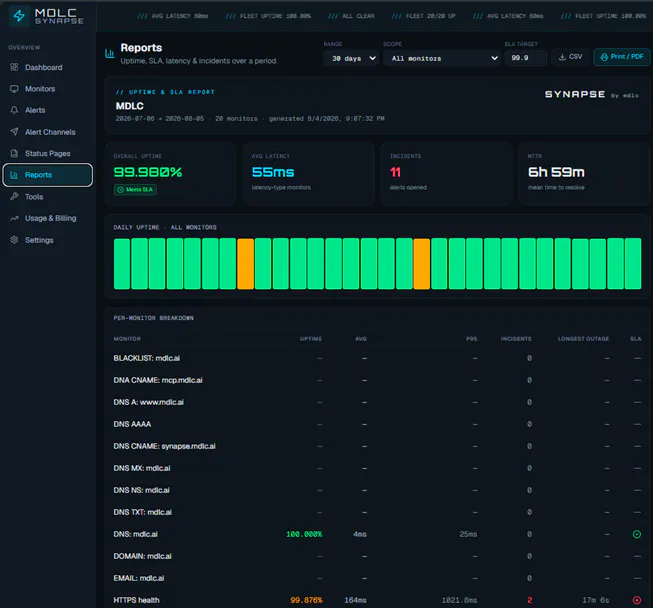Click the Print / PDF button
The width and height of the screenshot is (653, 608).
point(621,57)
